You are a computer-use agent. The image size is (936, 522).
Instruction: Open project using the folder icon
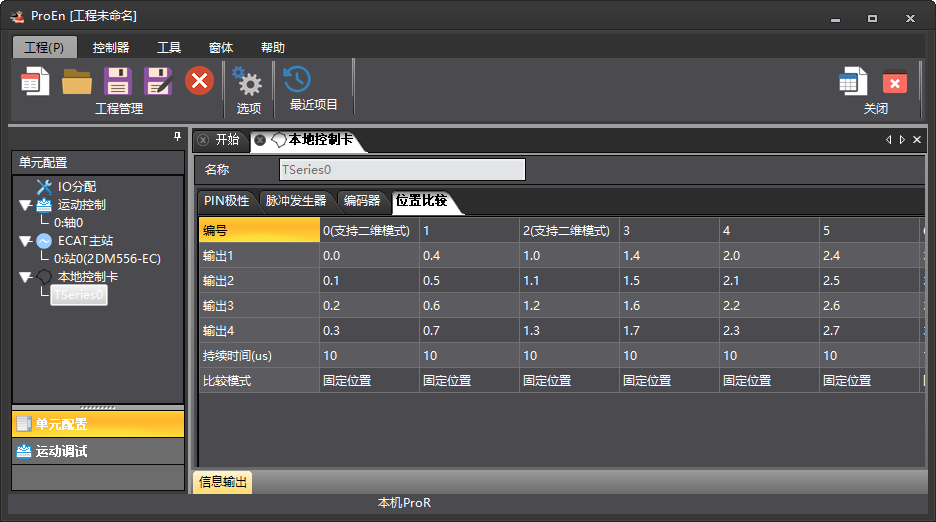tap(76, 81)
